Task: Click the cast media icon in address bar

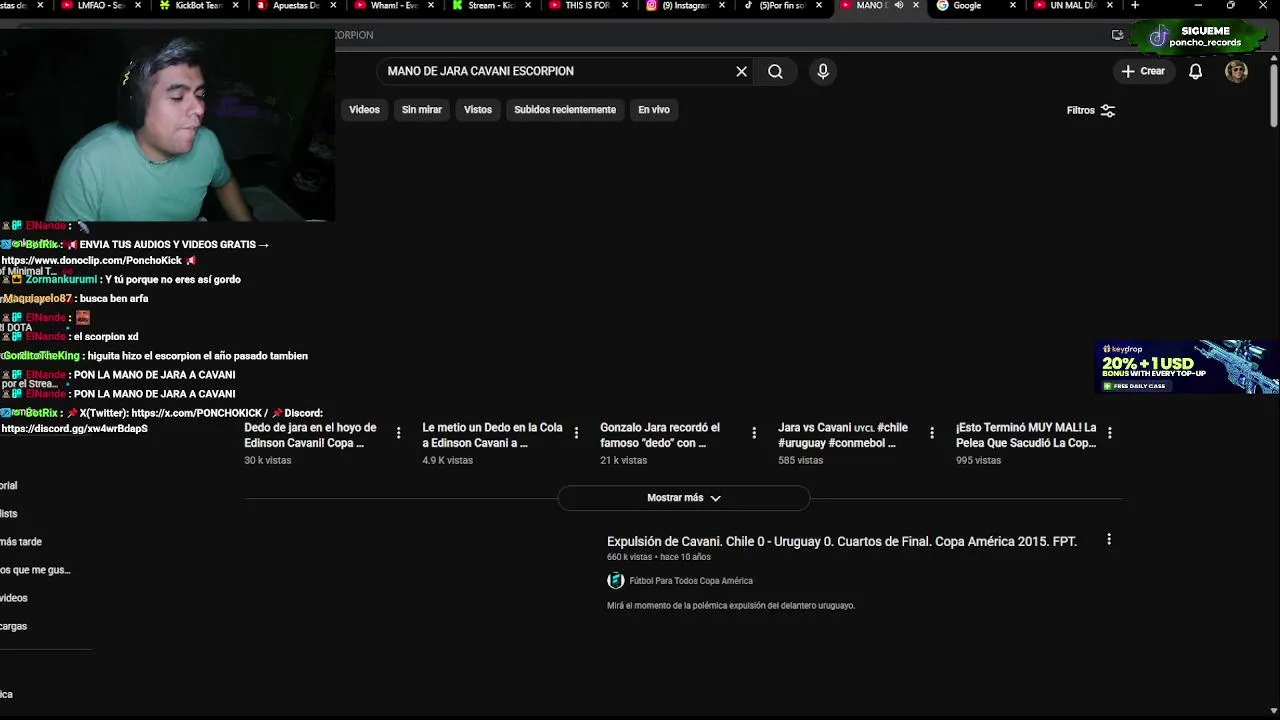Action: [1117, 35]
